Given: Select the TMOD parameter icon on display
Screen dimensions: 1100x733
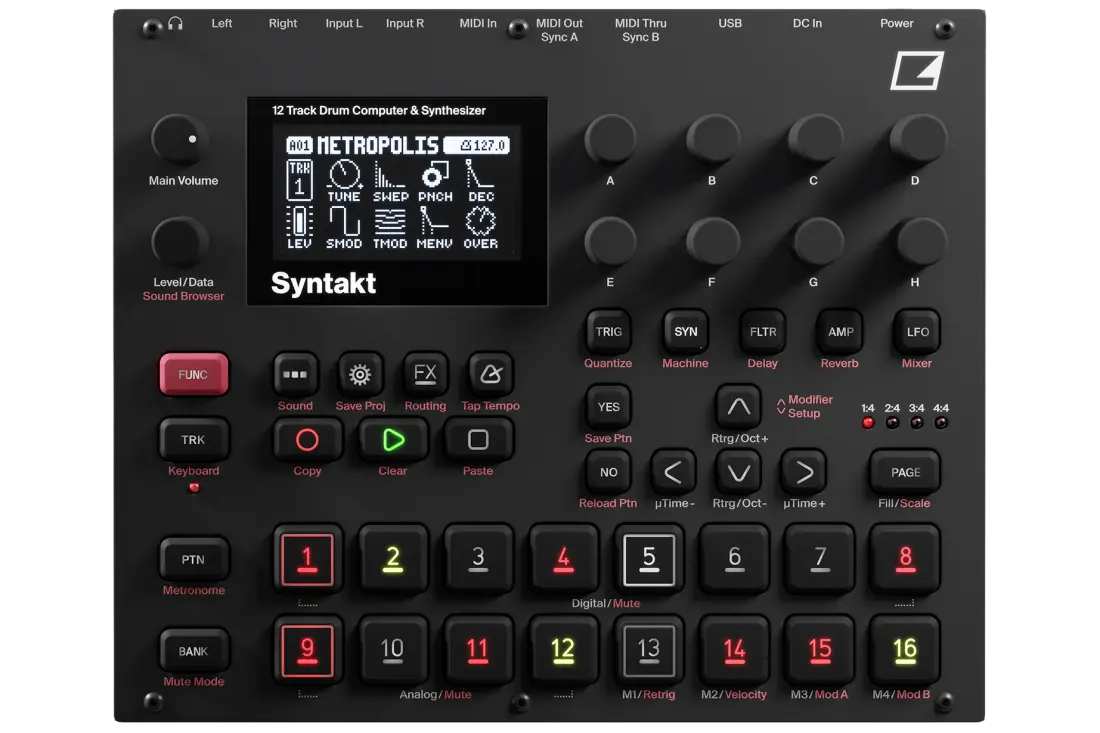Looking at the screenshot, I should tap(390, 227).
